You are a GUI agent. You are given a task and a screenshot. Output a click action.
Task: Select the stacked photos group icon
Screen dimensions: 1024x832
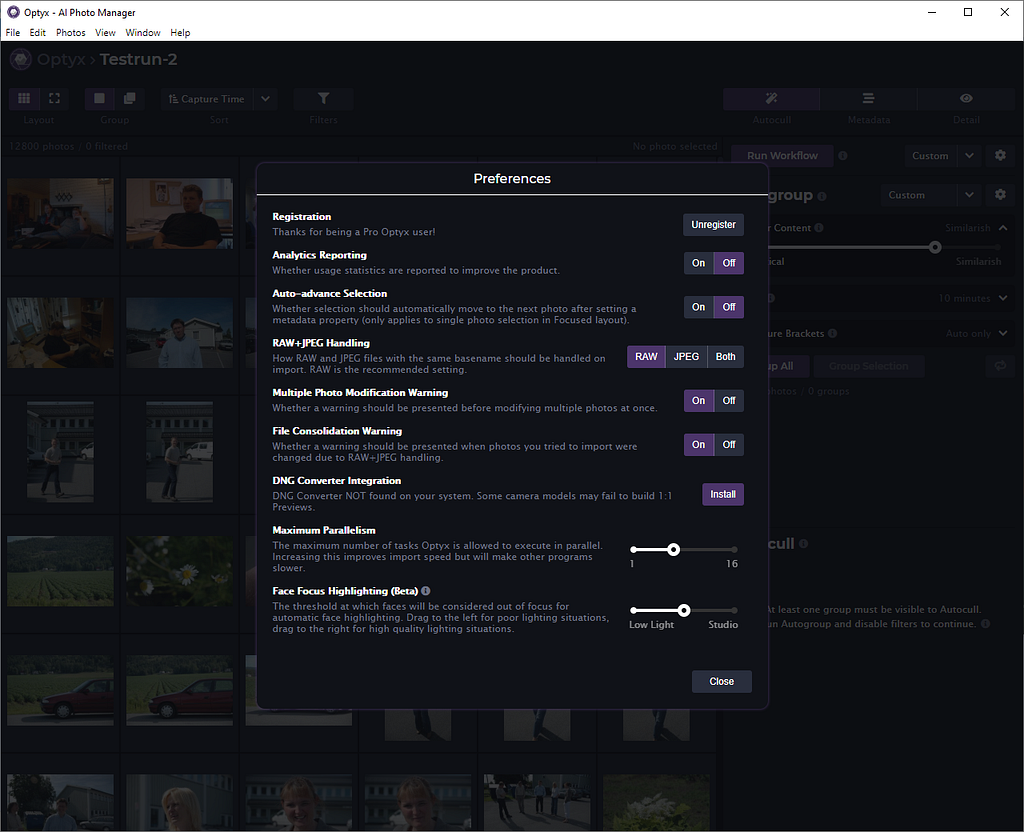click(129, 99)
